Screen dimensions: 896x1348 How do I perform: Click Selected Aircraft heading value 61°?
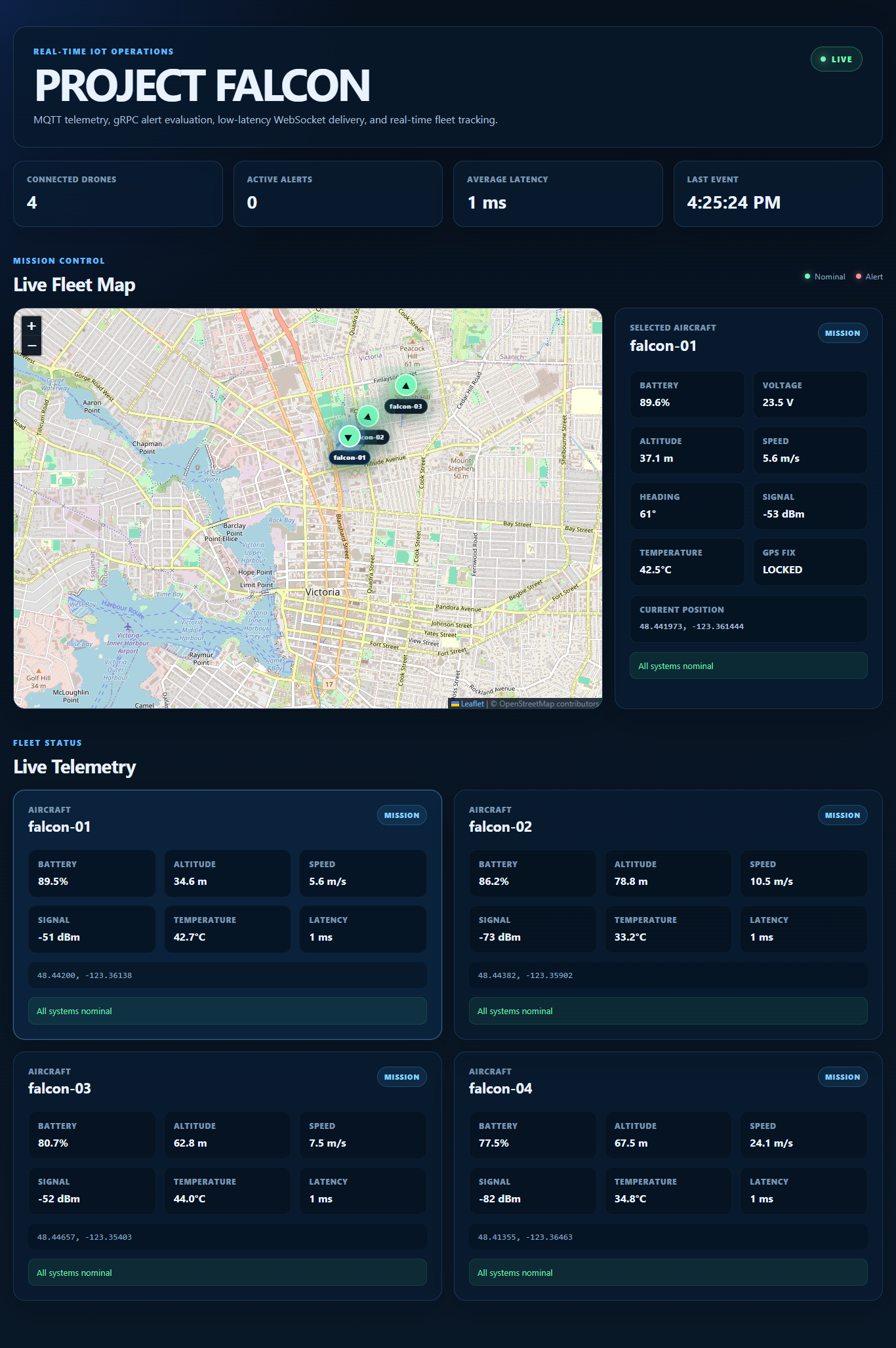tap(647, 514)
